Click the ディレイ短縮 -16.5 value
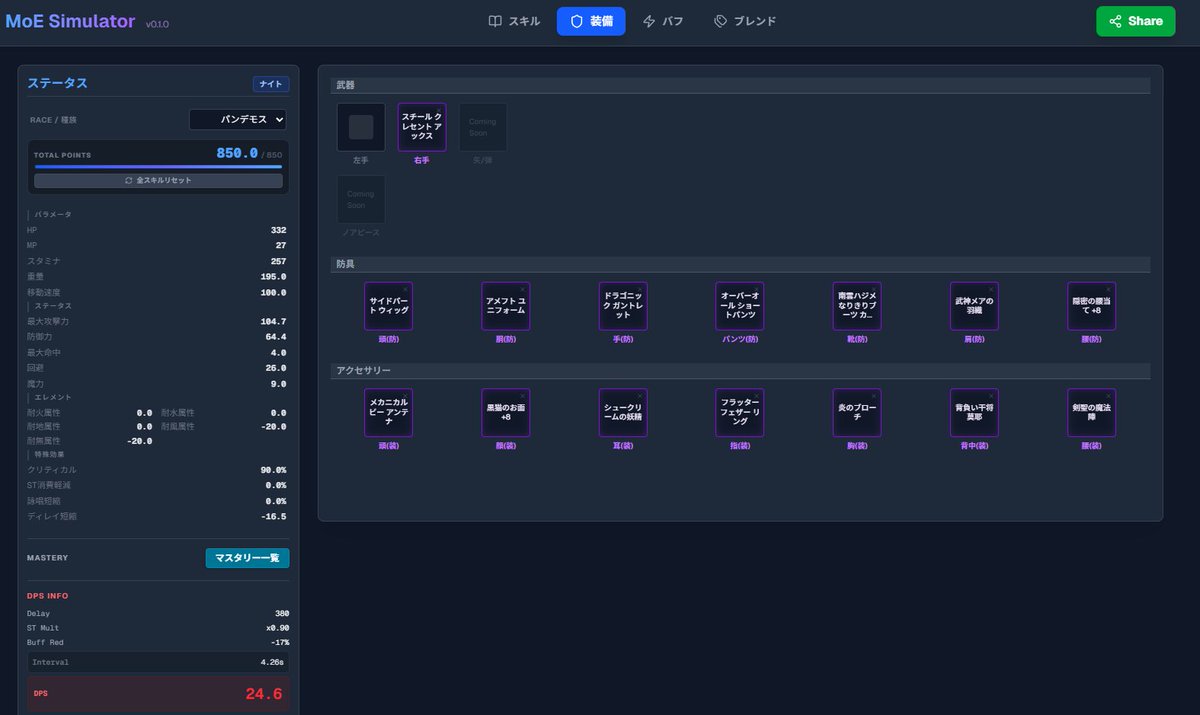The image size is (1200, 715). (274, 517)
